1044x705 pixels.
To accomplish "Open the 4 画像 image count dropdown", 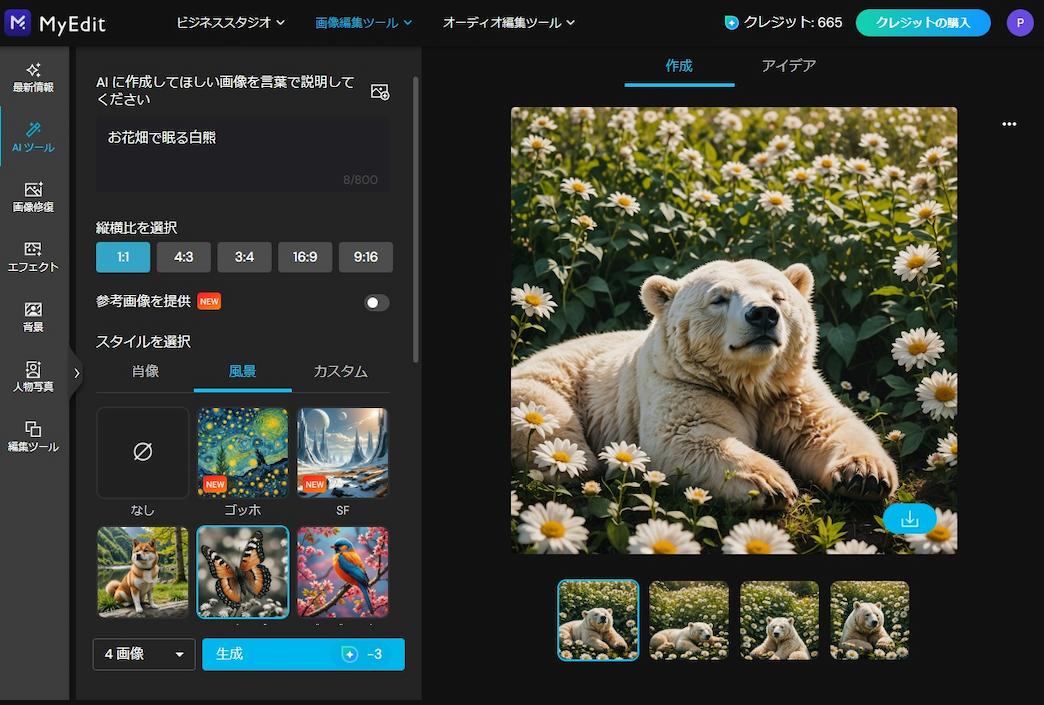I will coord(144,654).
